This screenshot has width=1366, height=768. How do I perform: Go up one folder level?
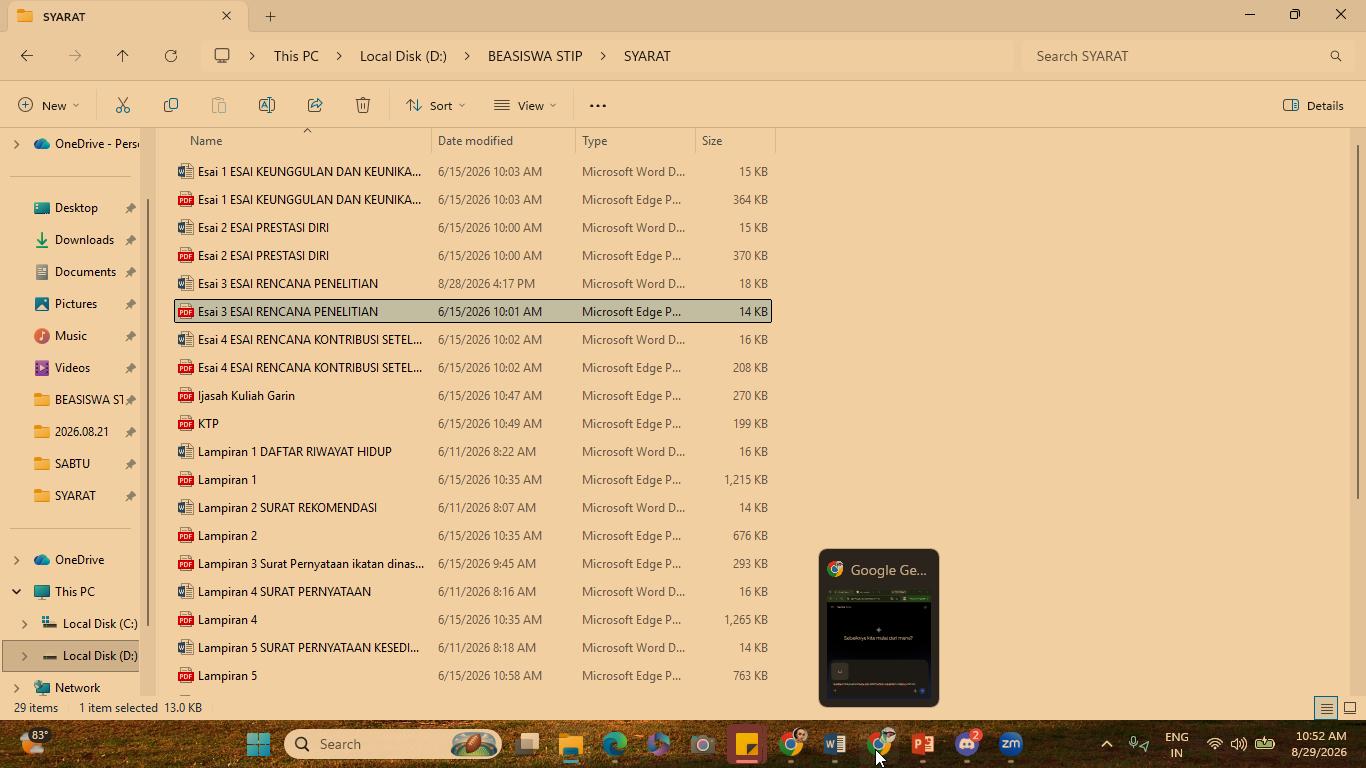click(x=123, y=56)
